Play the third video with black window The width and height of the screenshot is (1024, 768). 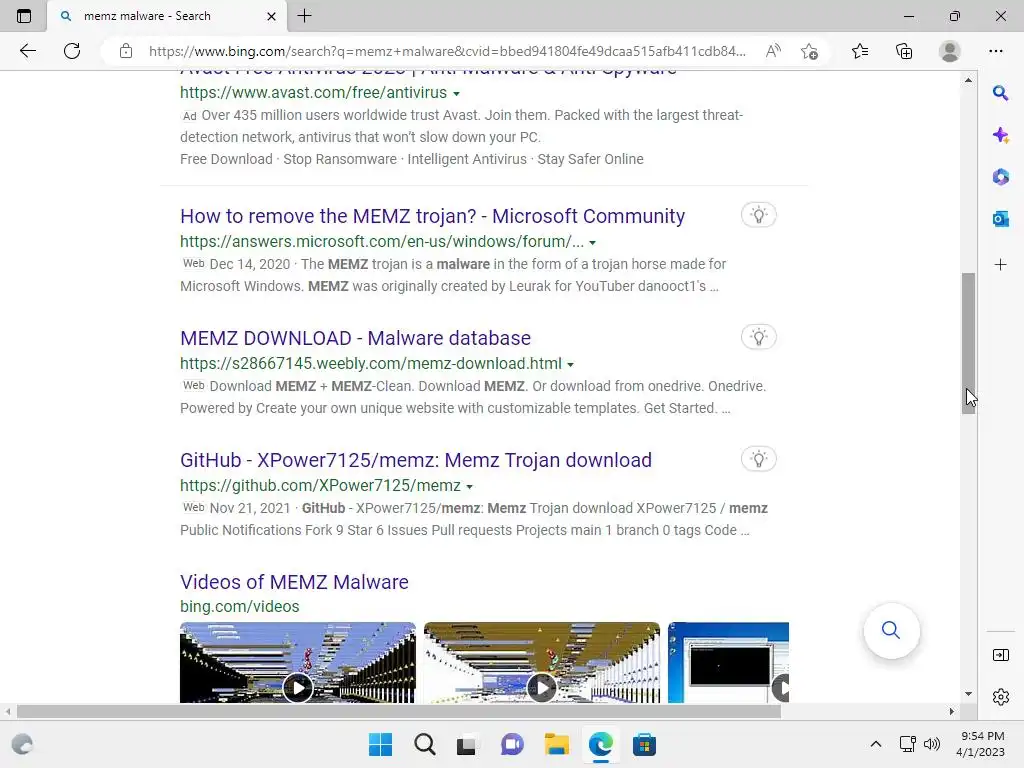pos(729,662)
